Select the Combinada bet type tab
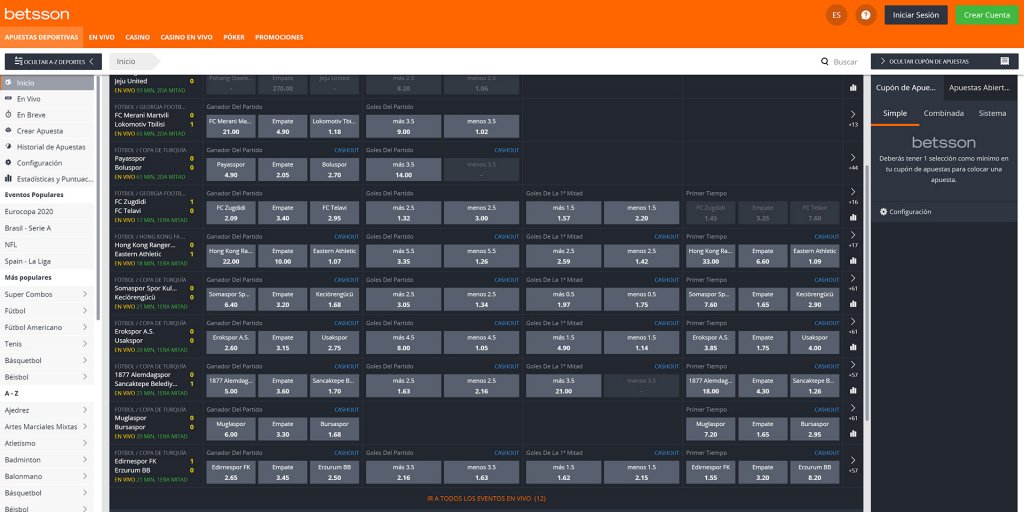Viewport: 1024px width, 512px height. (x=944, y=113)
